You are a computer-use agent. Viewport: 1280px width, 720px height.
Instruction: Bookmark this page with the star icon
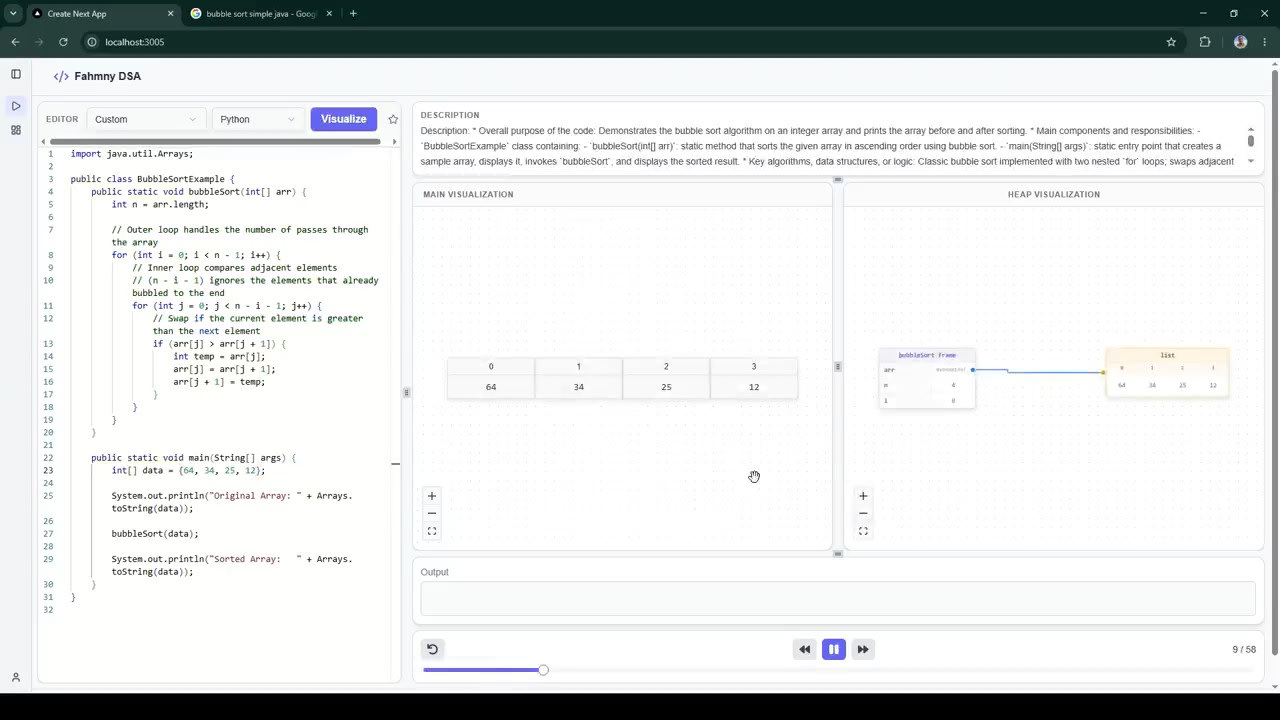tap(1171, 42)
